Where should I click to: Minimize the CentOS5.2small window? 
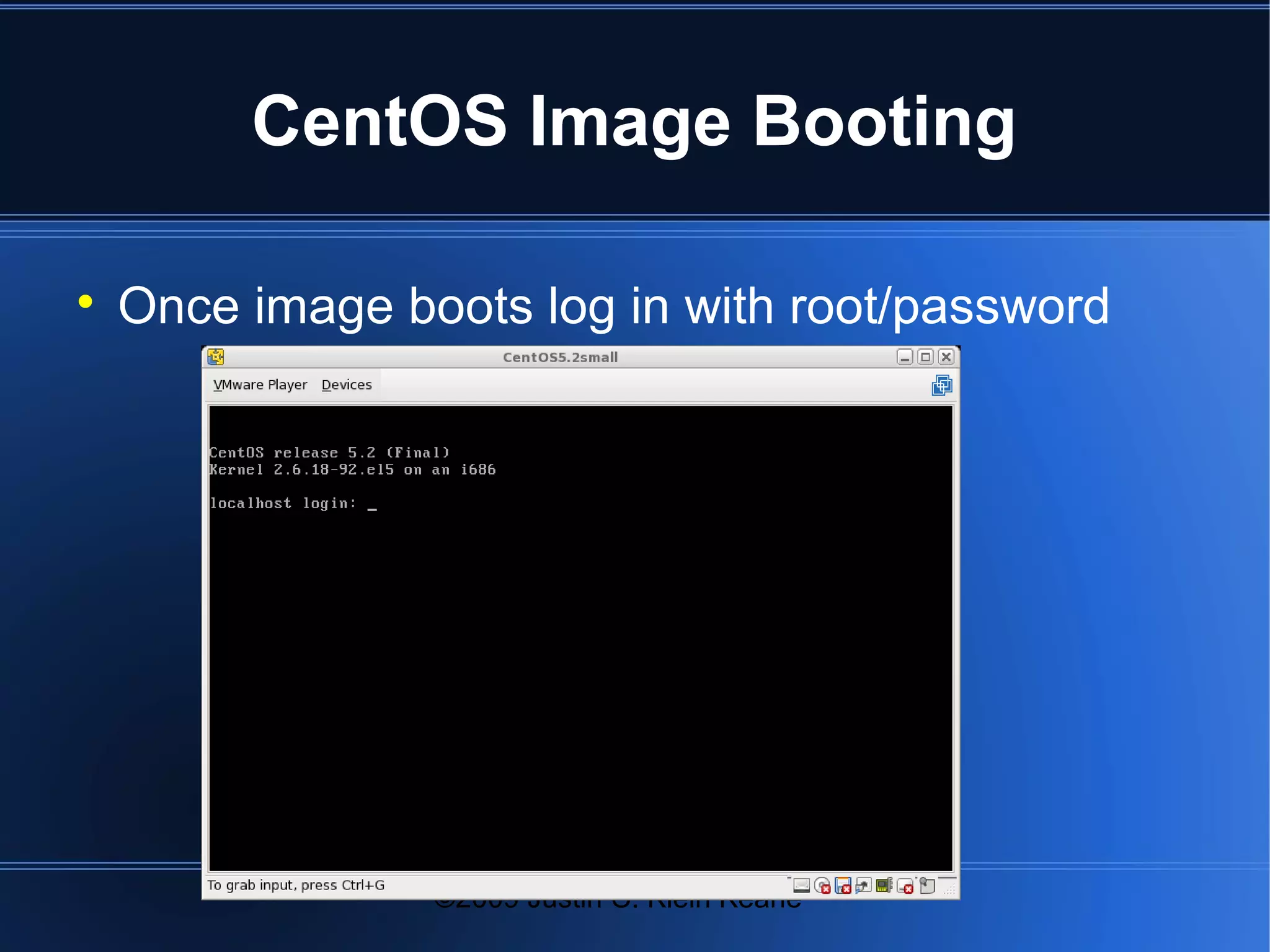pyautogui.click(x=905, y=357)
